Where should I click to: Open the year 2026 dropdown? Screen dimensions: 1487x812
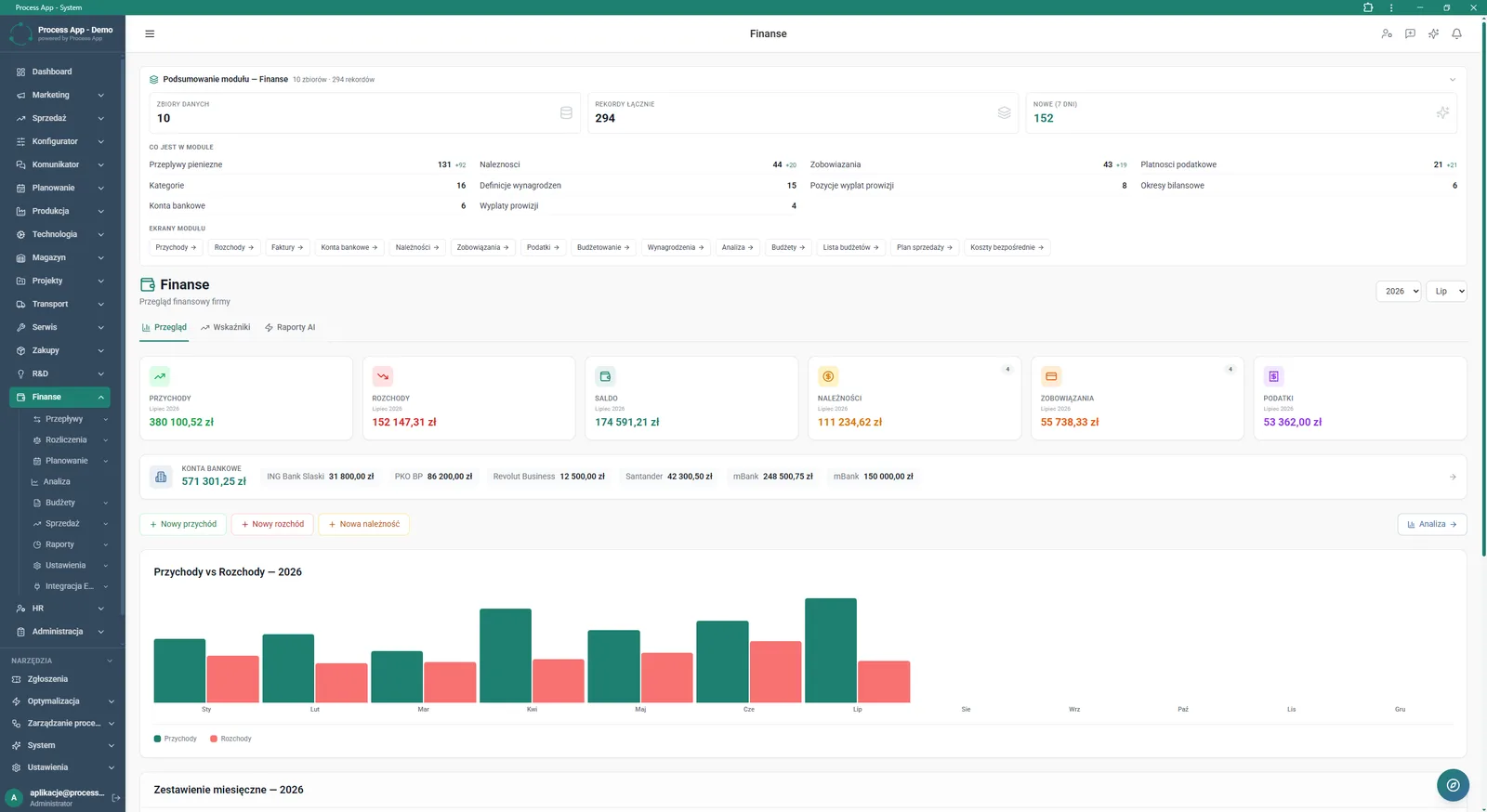(x=1399, y=291)
